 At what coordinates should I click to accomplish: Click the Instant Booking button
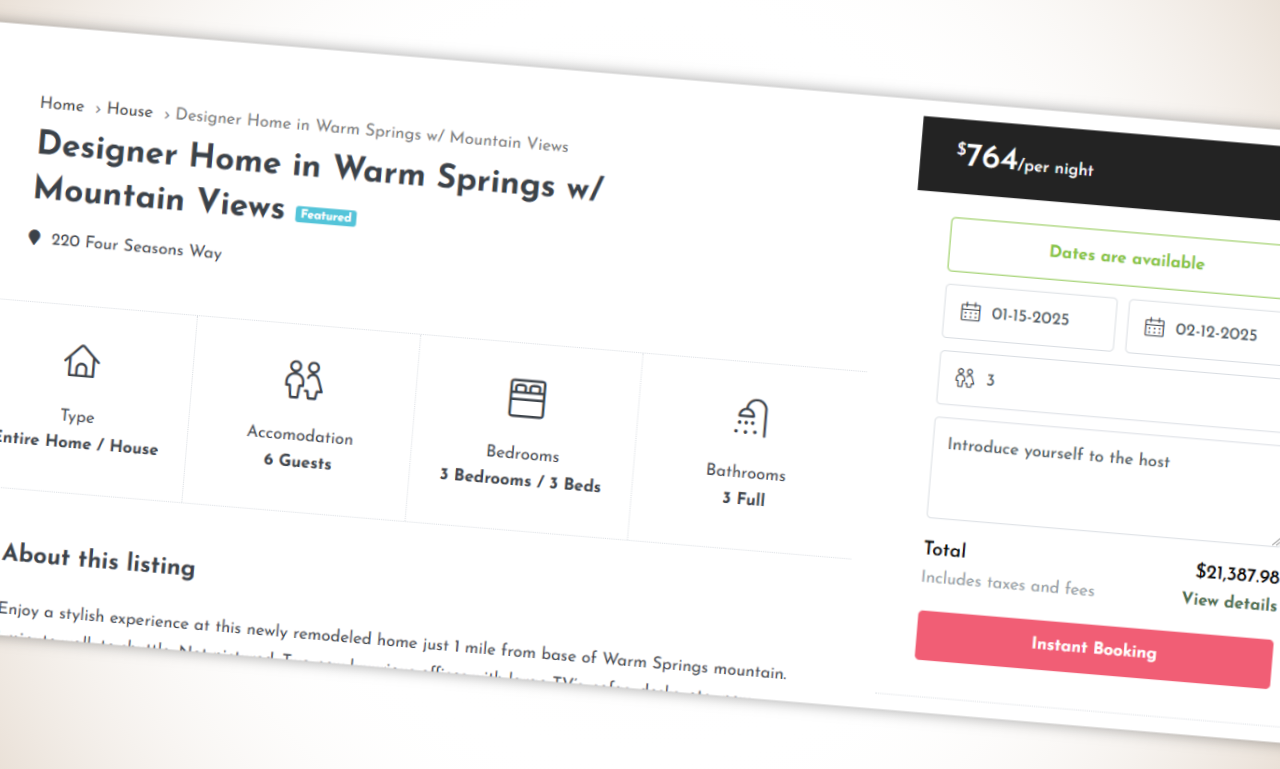[1094, 649]
